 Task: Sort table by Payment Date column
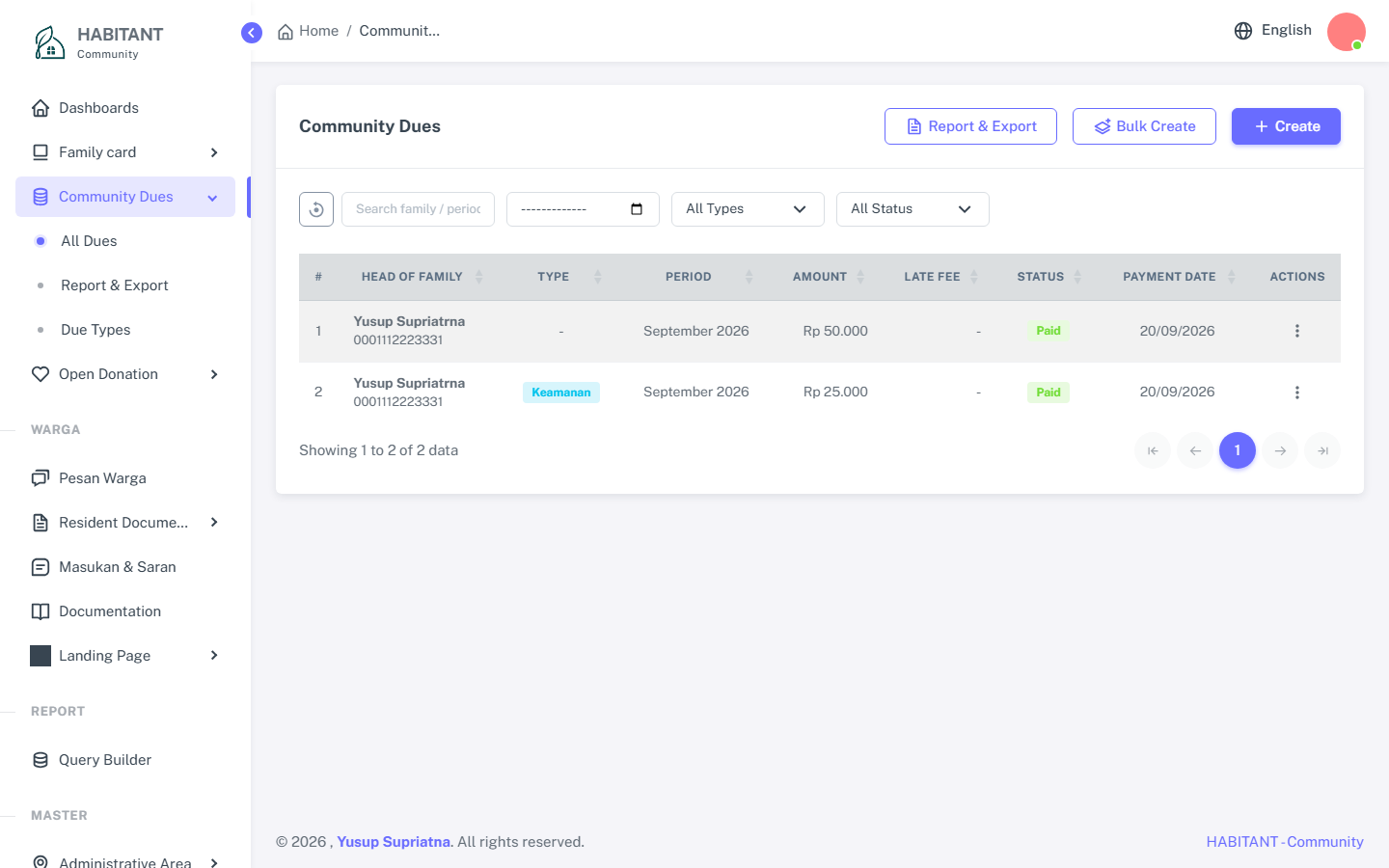click(x=1178, y=277)
